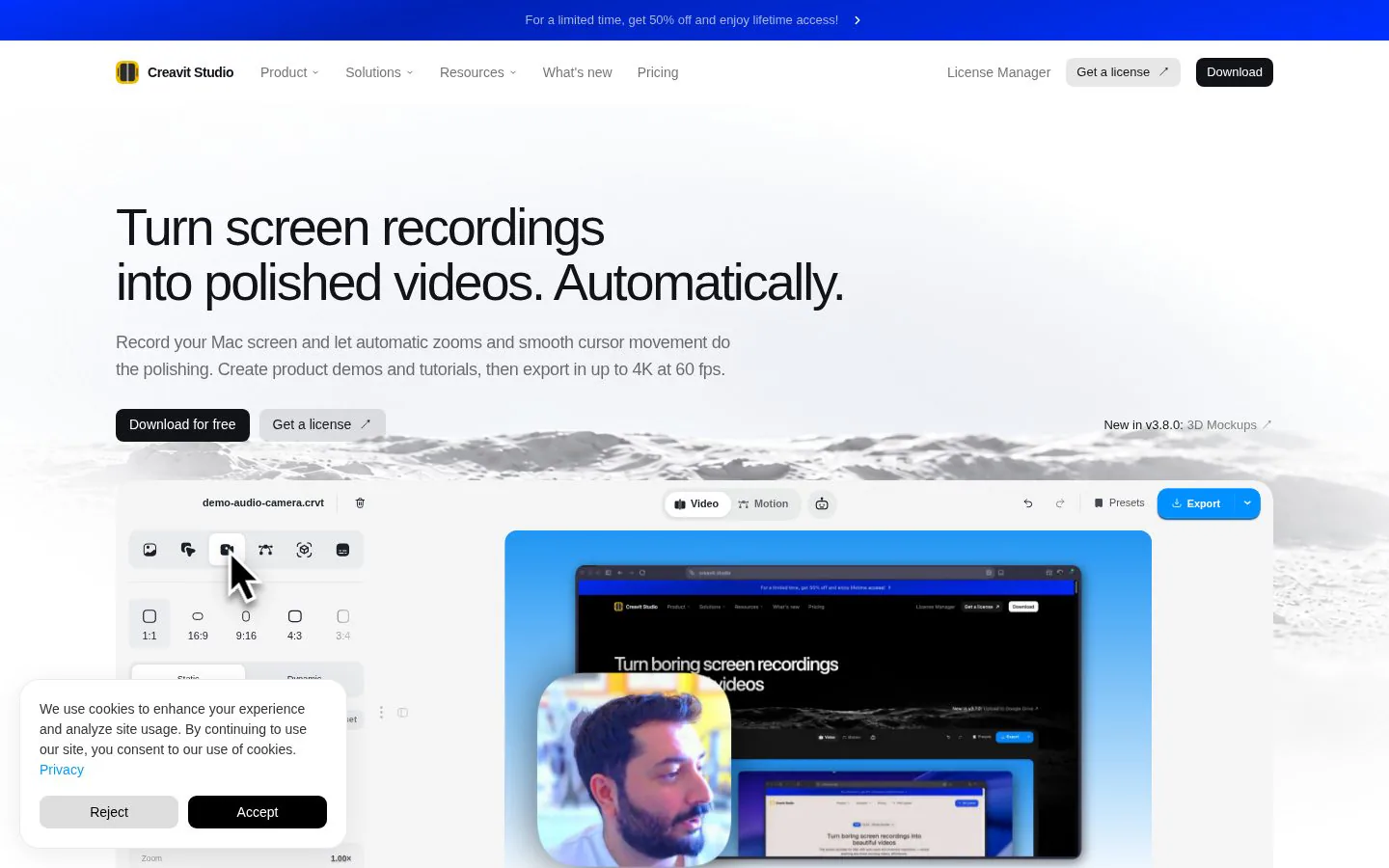Delete demo-audio-camera.crvt with the trash icon
Image resolution: width=1389 pixels, height=868 pixels.
tap(360, 503)
